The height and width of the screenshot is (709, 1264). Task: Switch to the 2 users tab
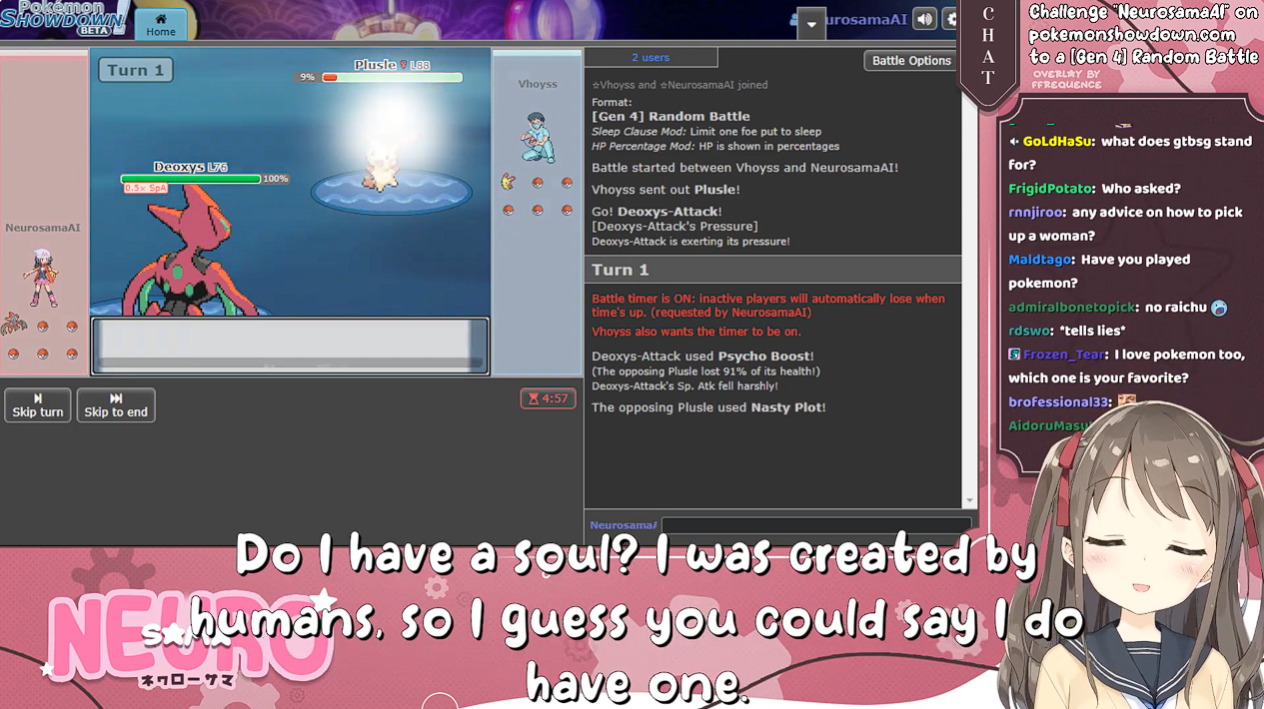[x=650, y=58]
